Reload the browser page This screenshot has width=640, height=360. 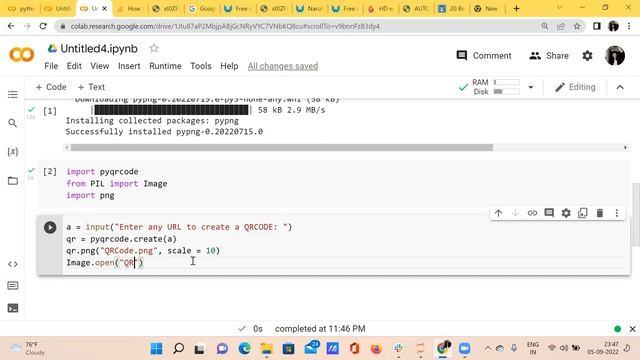43,26
